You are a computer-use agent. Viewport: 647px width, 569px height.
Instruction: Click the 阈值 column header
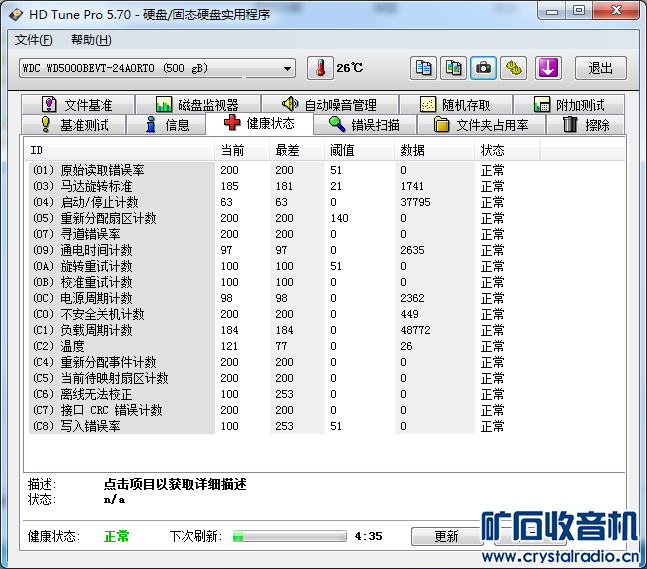[x=359, y=150]
